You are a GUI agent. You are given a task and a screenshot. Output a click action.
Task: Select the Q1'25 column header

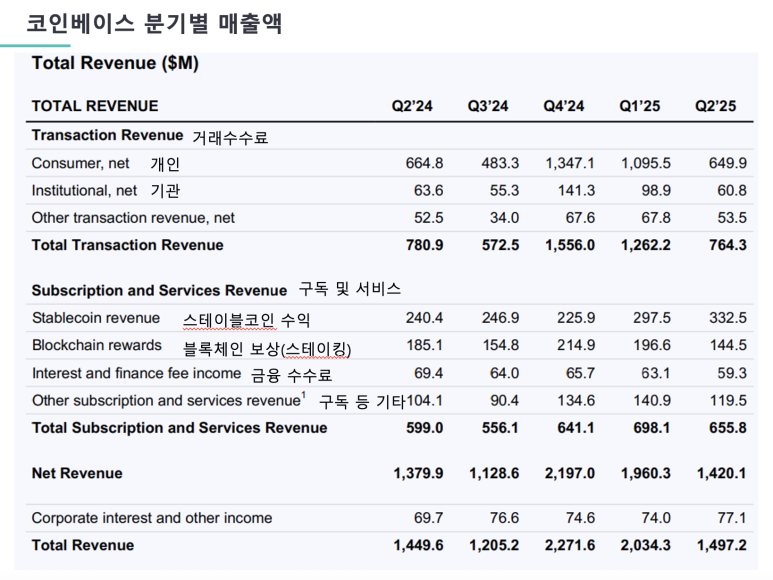click(x=640, y=106)
